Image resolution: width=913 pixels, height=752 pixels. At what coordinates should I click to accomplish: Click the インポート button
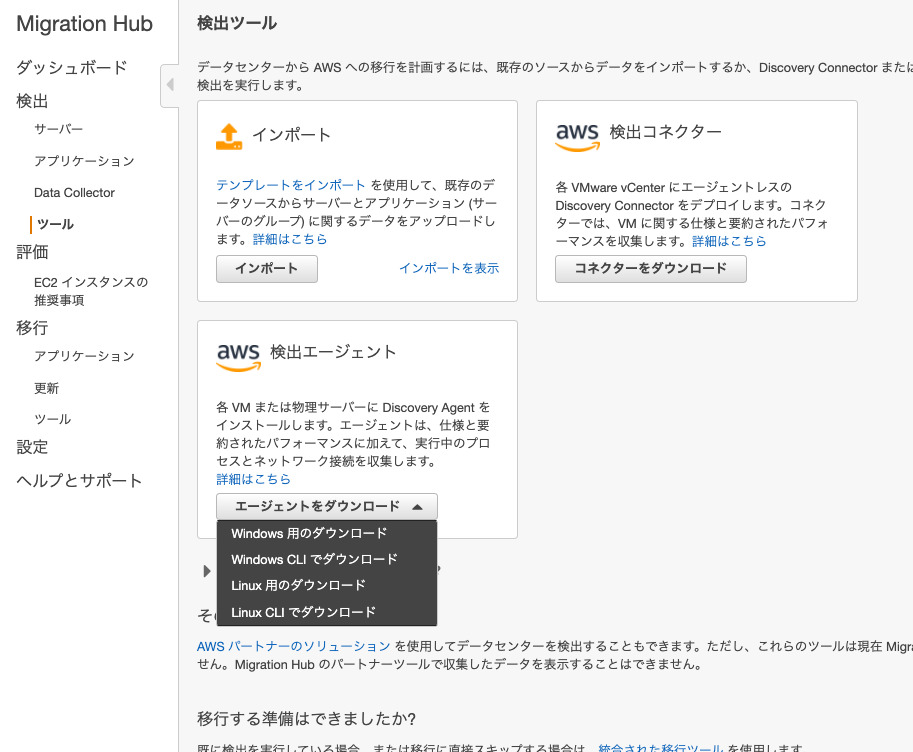pos(267,269)
